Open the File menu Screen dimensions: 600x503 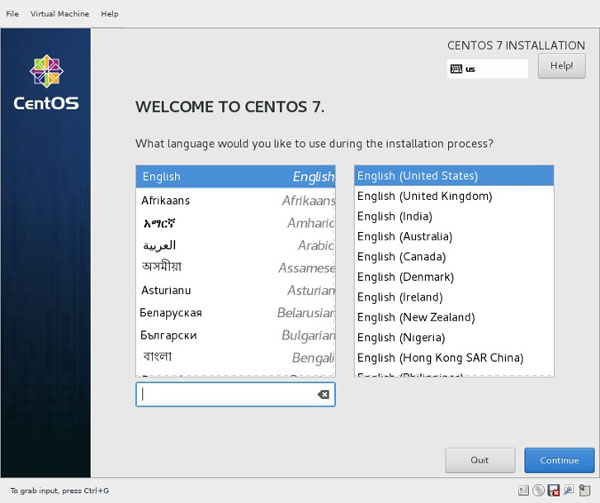pos(12,14)
